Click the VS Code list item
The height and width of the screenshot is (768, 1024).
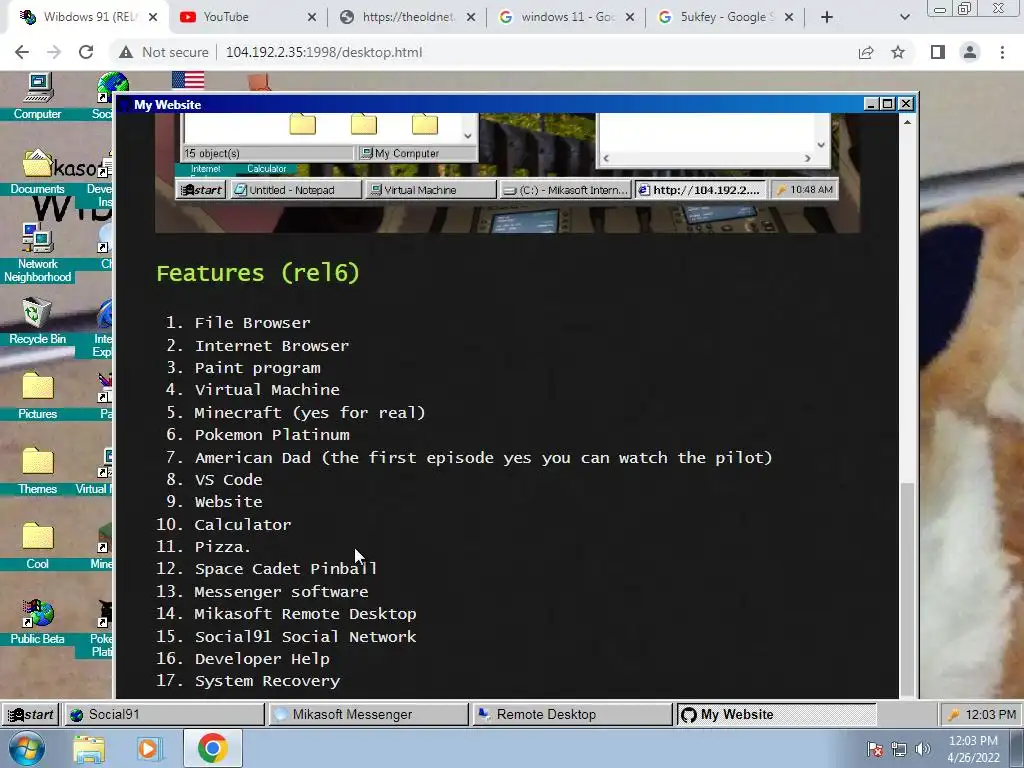tap(228, 480)
